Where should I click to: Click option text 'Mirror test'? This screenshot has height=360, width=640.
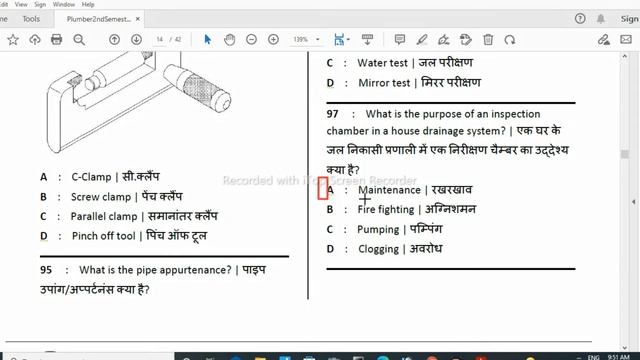pos(384,83)
